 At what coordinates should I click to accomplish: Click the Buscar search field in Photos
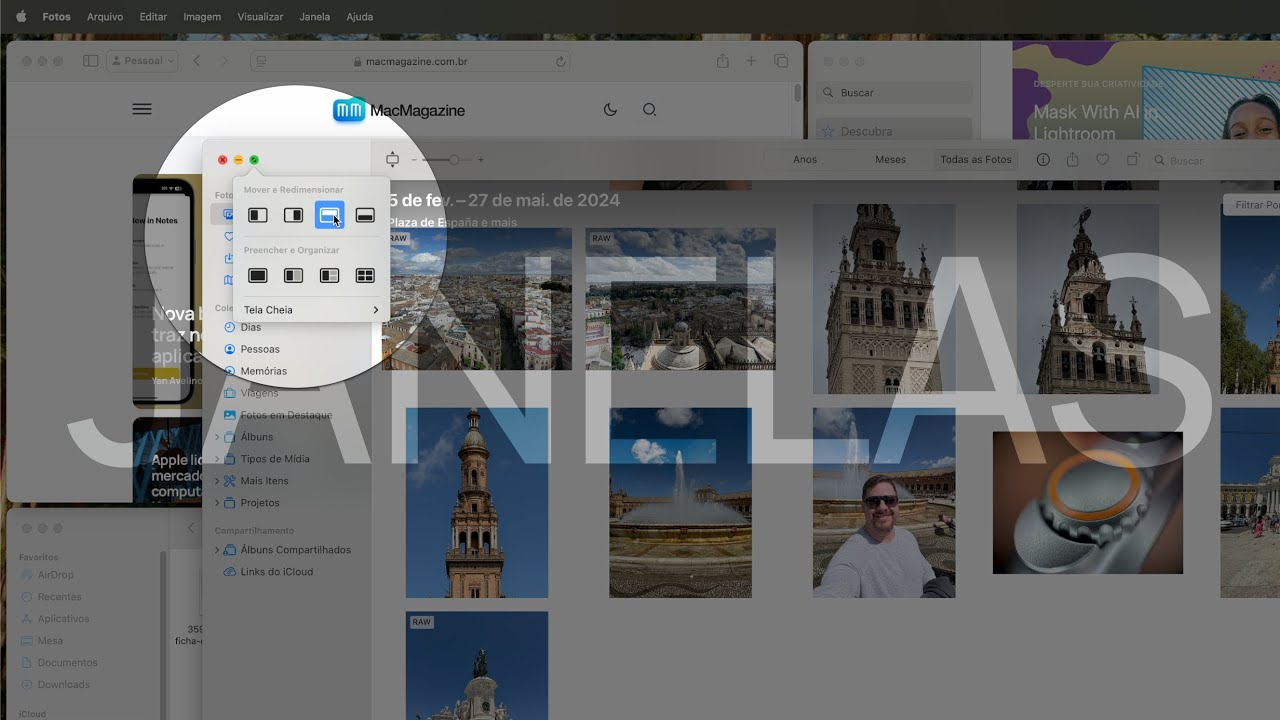pyautogui.click(x=1214, y=160)
